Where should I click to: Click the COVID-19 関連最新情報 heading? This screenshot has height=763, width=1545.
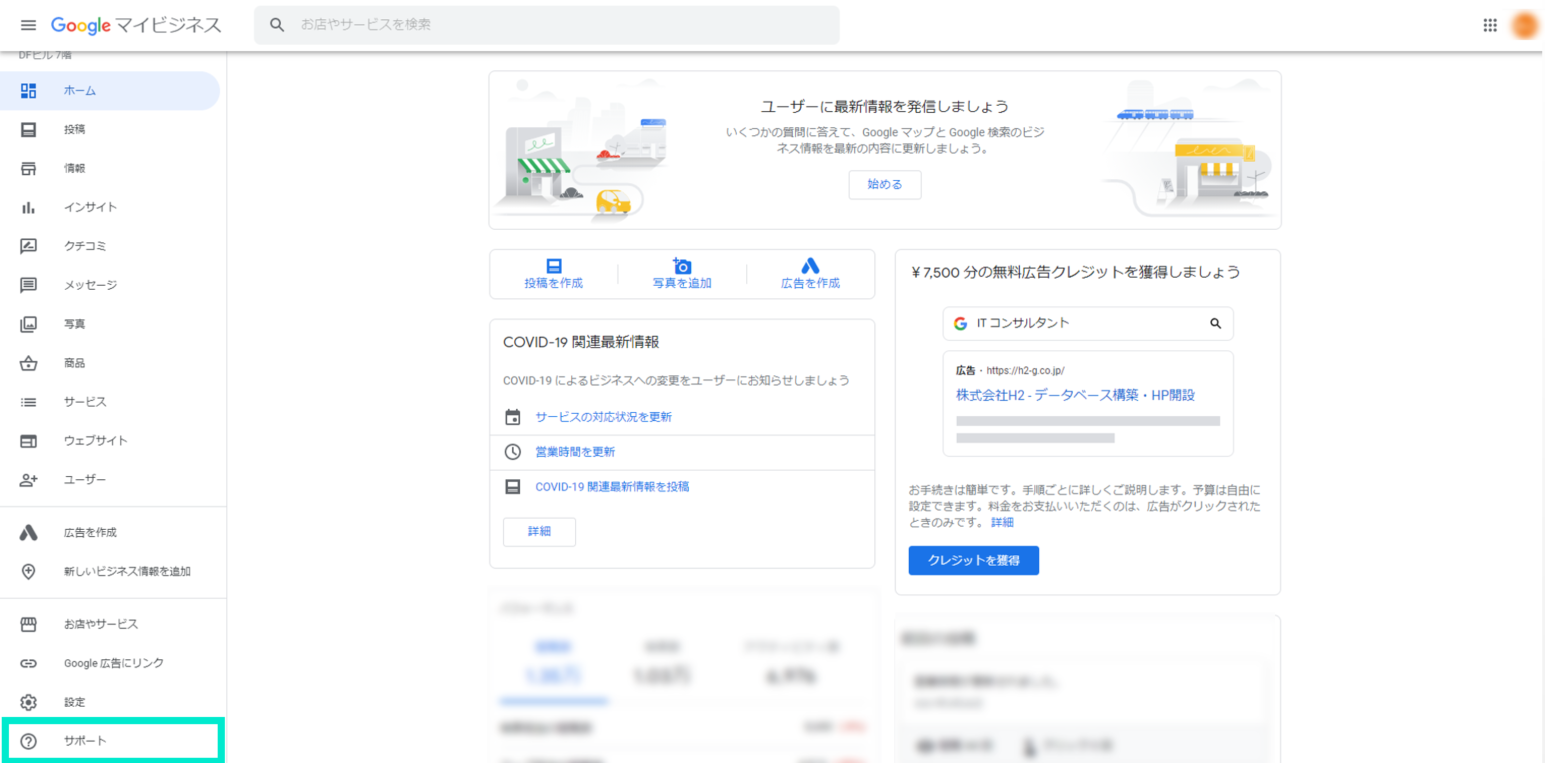coord(581,342)
